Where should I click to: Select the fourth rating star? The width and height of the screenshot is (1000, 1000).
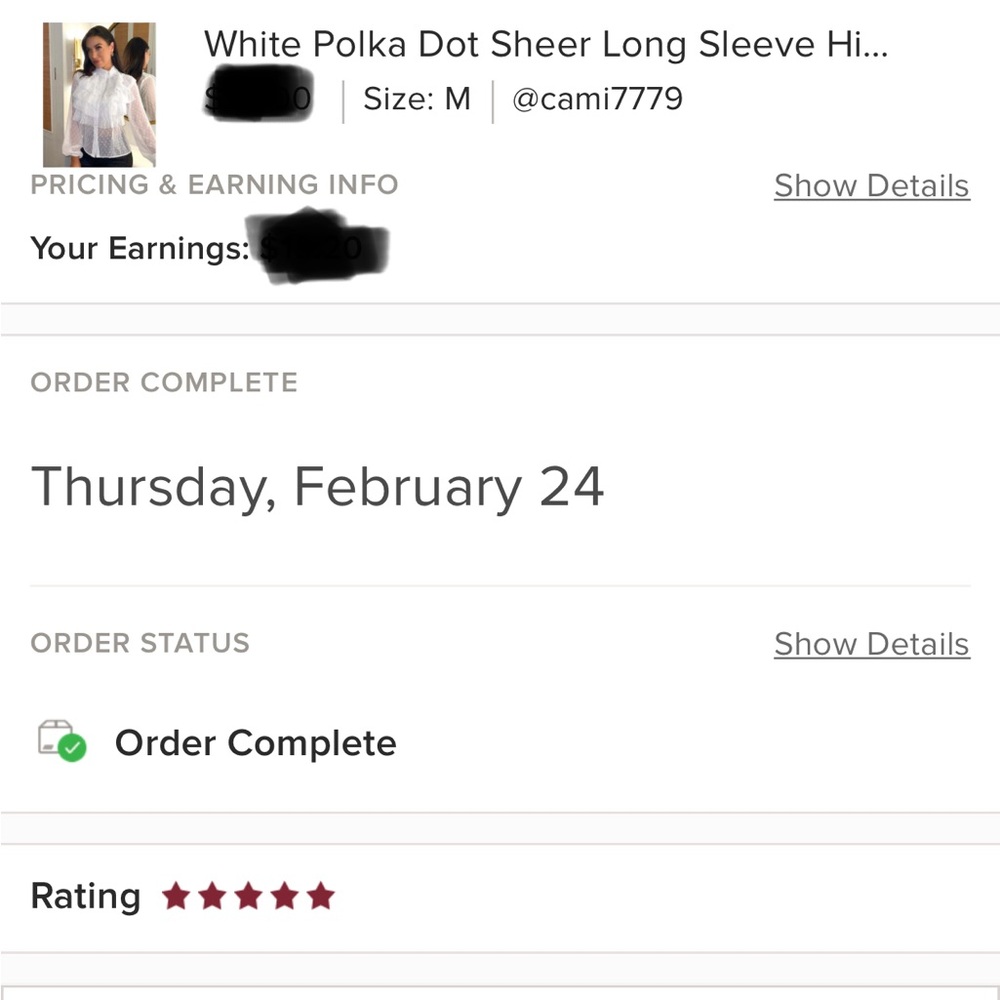[x=284, y=895]
